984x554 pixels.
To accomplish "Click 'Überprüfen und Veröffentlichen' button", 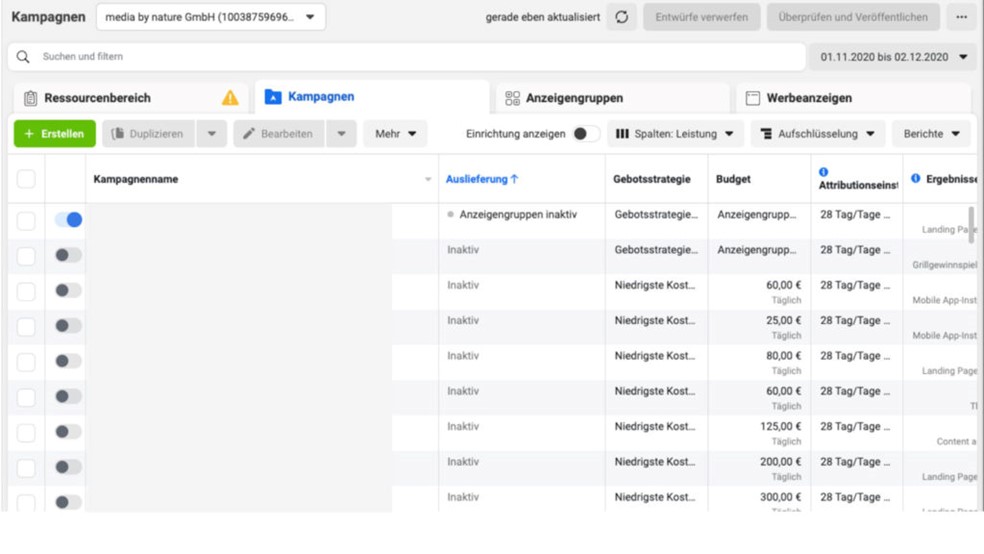I will point(853,17).
